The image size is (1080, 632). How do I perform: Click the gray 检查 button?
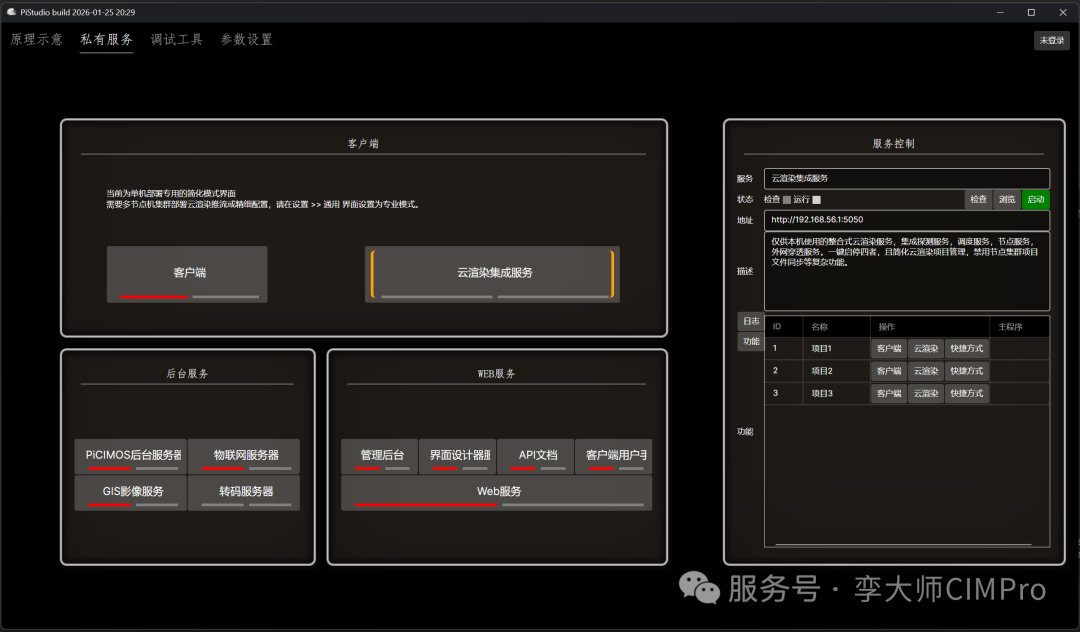[x=979, y=200]
